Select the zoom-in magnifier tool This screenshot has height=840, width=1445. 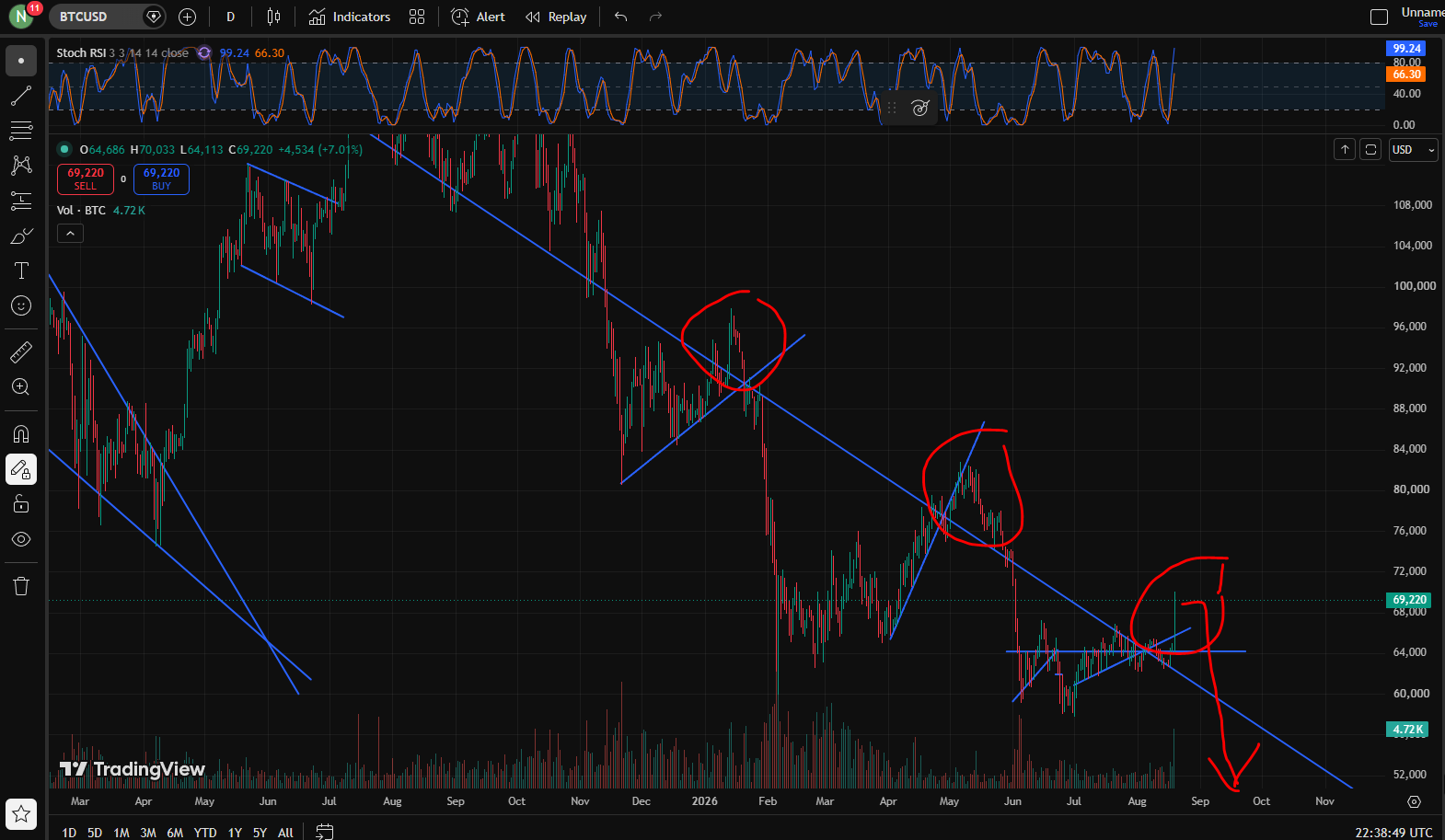click(x=21, y=387)
